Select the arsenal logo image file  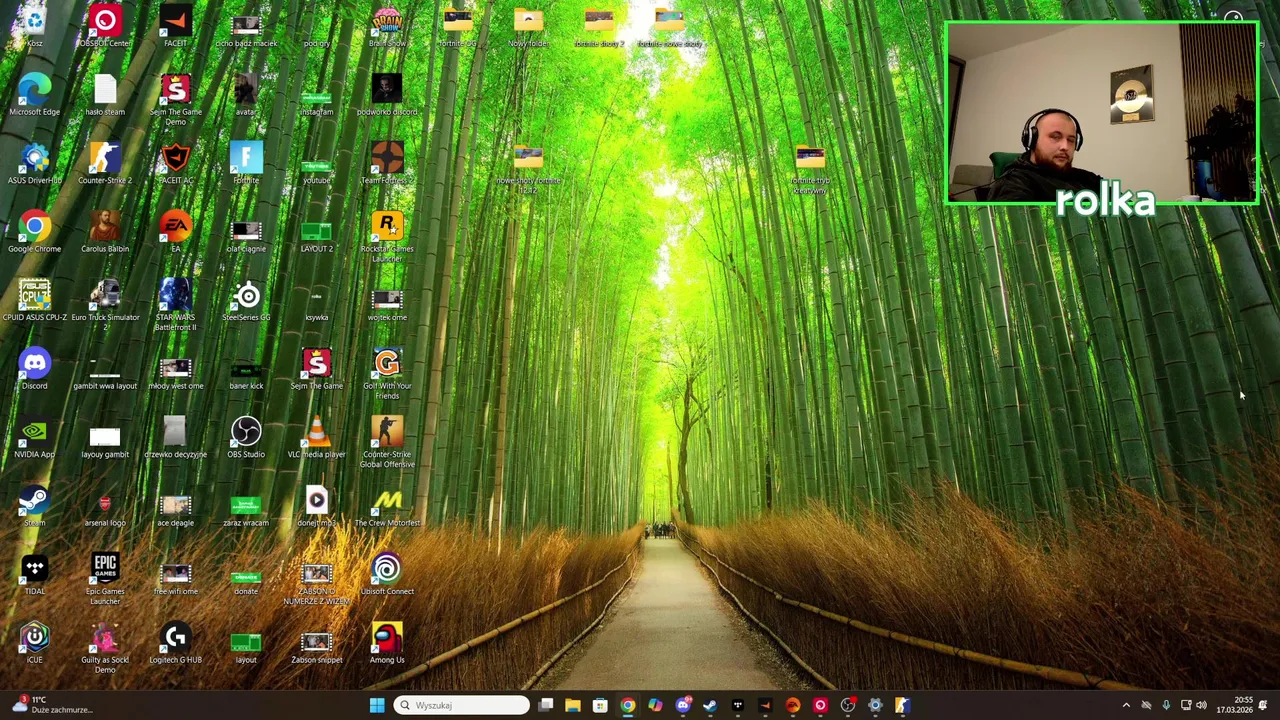(x=105, y=506)
